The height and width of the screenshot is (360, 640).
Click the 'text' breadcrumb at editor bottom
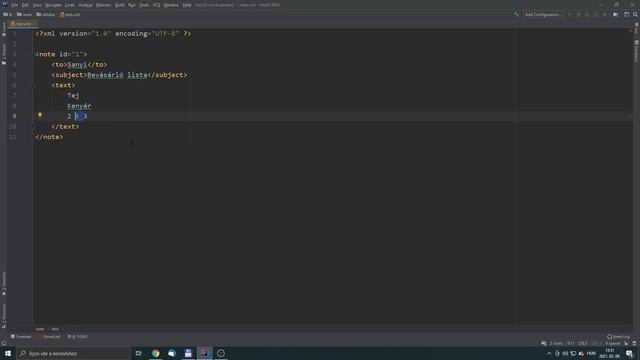pos(55,329)
